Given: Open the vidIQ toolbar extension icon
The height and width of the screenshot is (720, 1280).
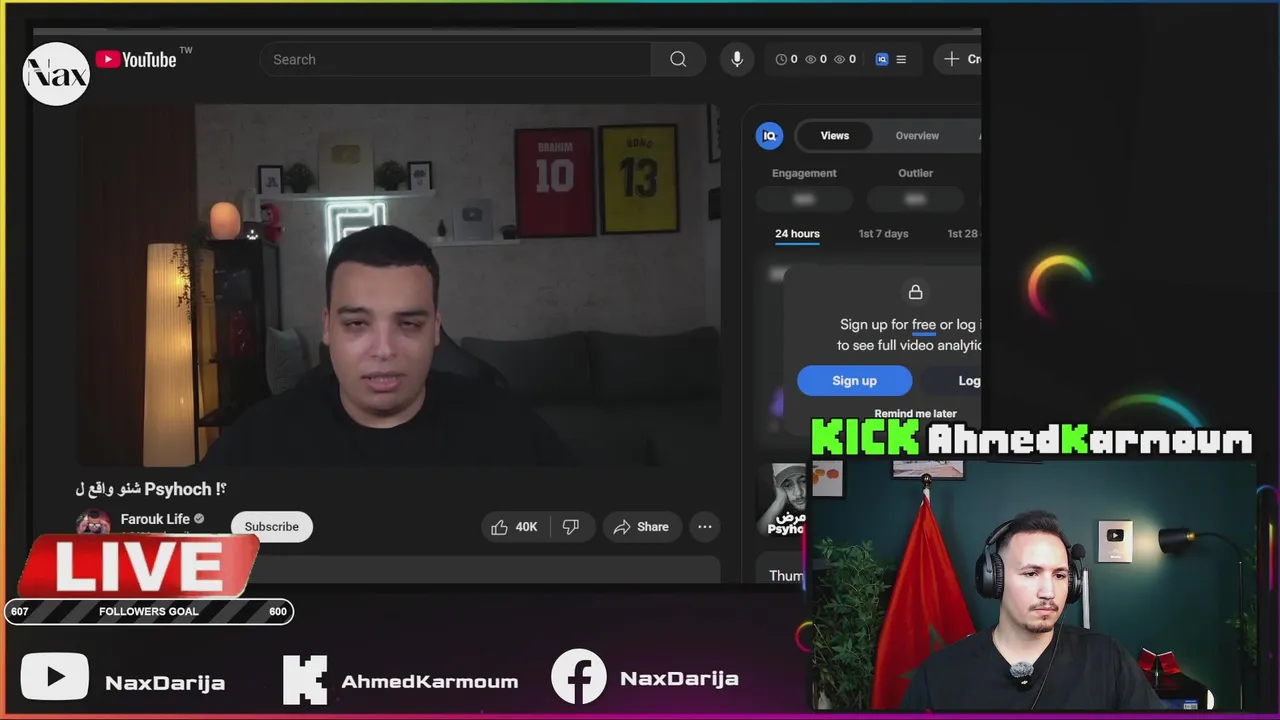Looking at the screenshot, I should click(x=882, y=59).
